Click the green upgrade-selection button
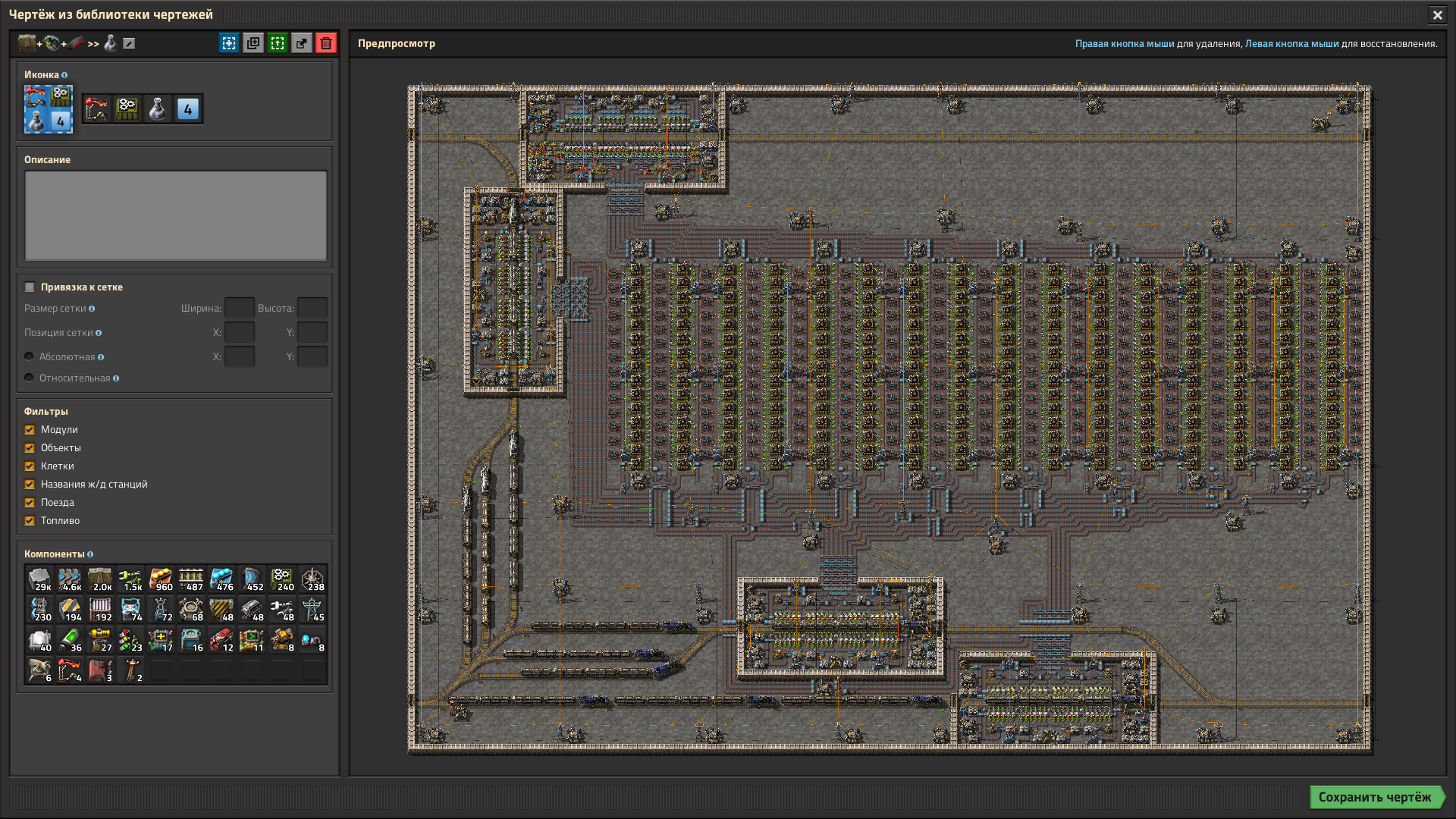Image resolution: width=1456 pixels, height=819 pixels. pos(278,43)
